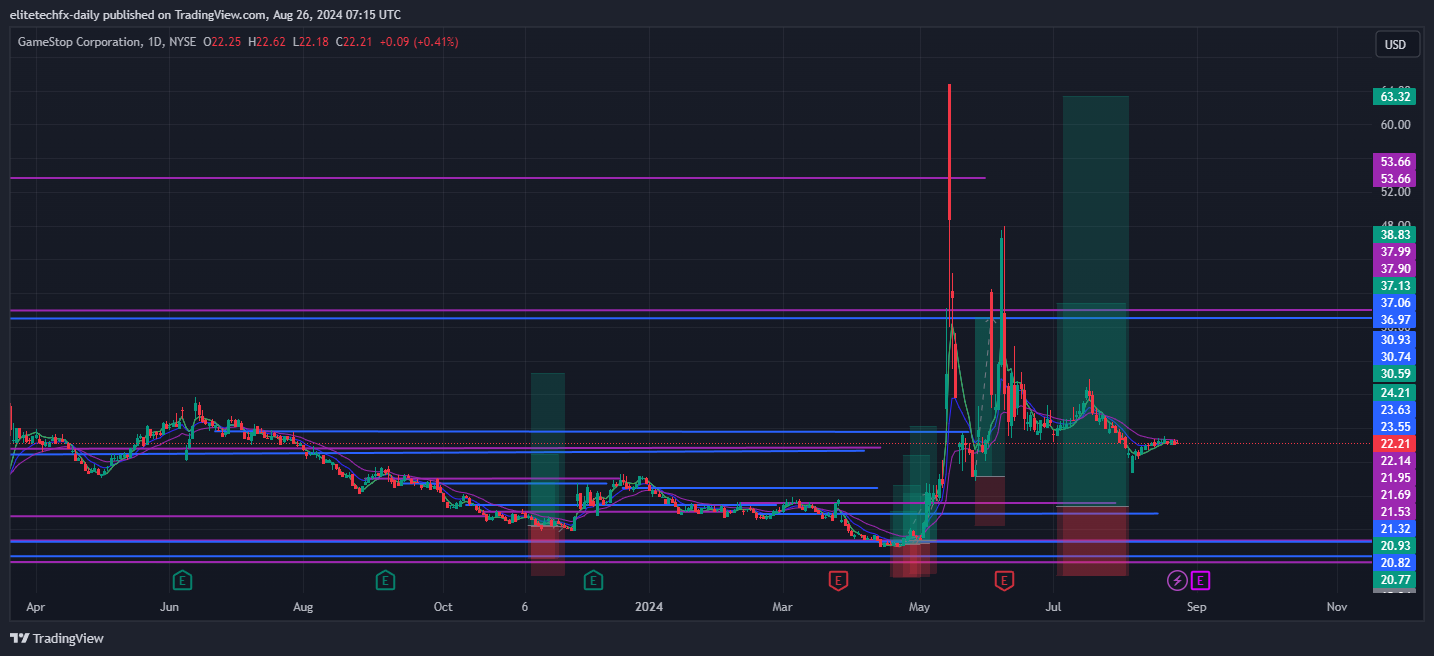Click the Sep label on time axis
The width and height of the screenshot is (1434, 656).
(x=1197, y=607)
